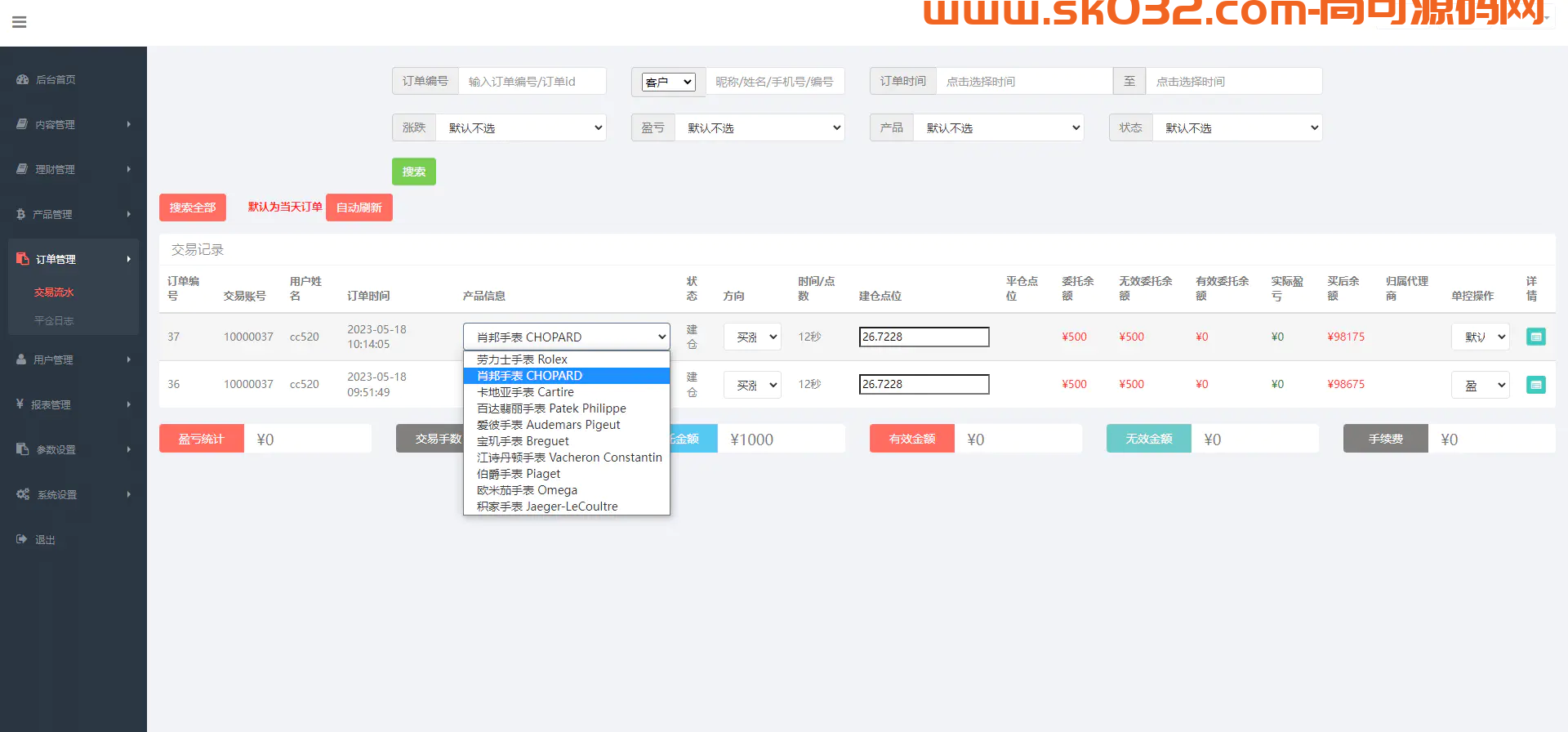Screen dimensions: 1568x732
Task: Open 单控操作 dropdown for order 36
Action: click(1480, 385)
